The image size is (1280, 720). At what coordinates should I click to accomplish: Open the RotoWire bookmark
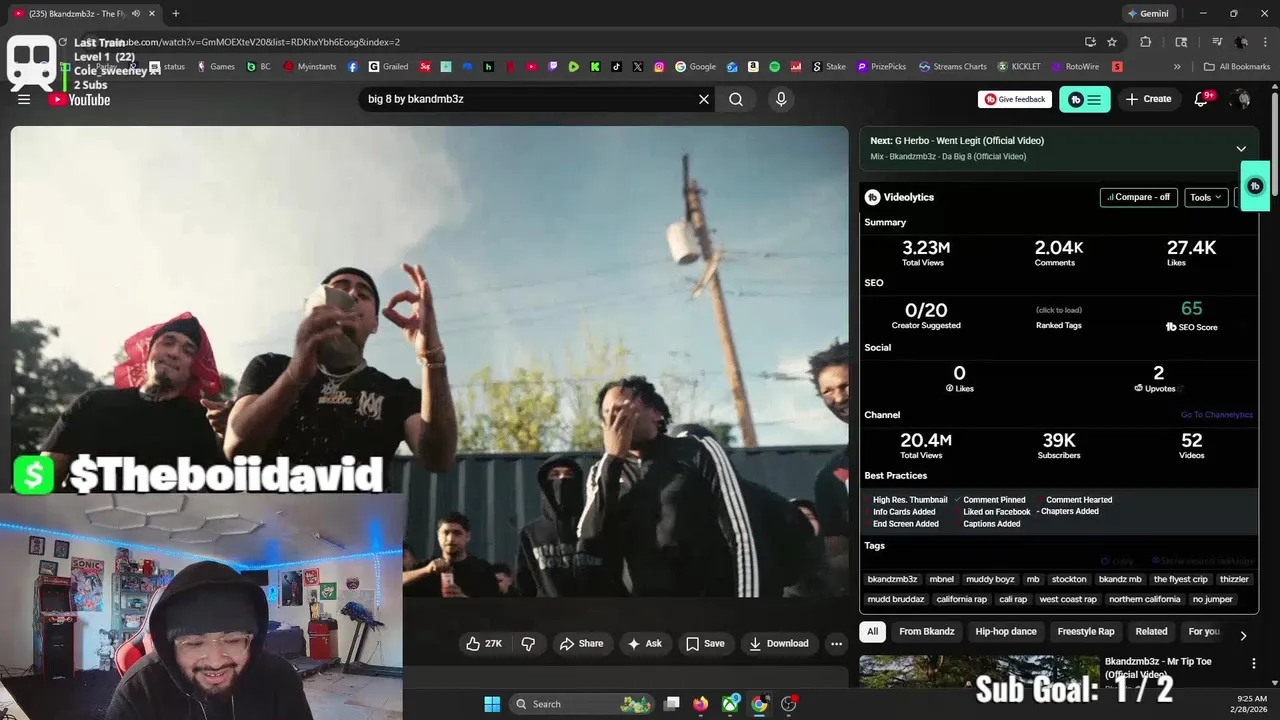pyautogui.click(x=1075, y=67)
